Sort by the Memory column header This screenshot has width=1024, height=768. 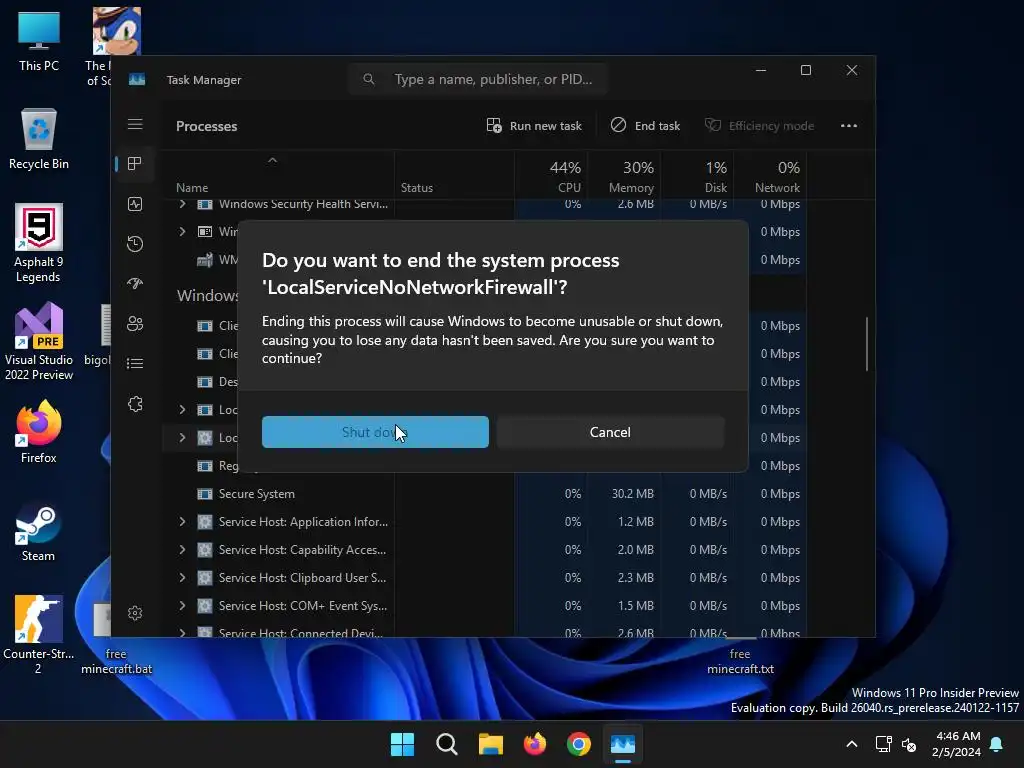624,176
